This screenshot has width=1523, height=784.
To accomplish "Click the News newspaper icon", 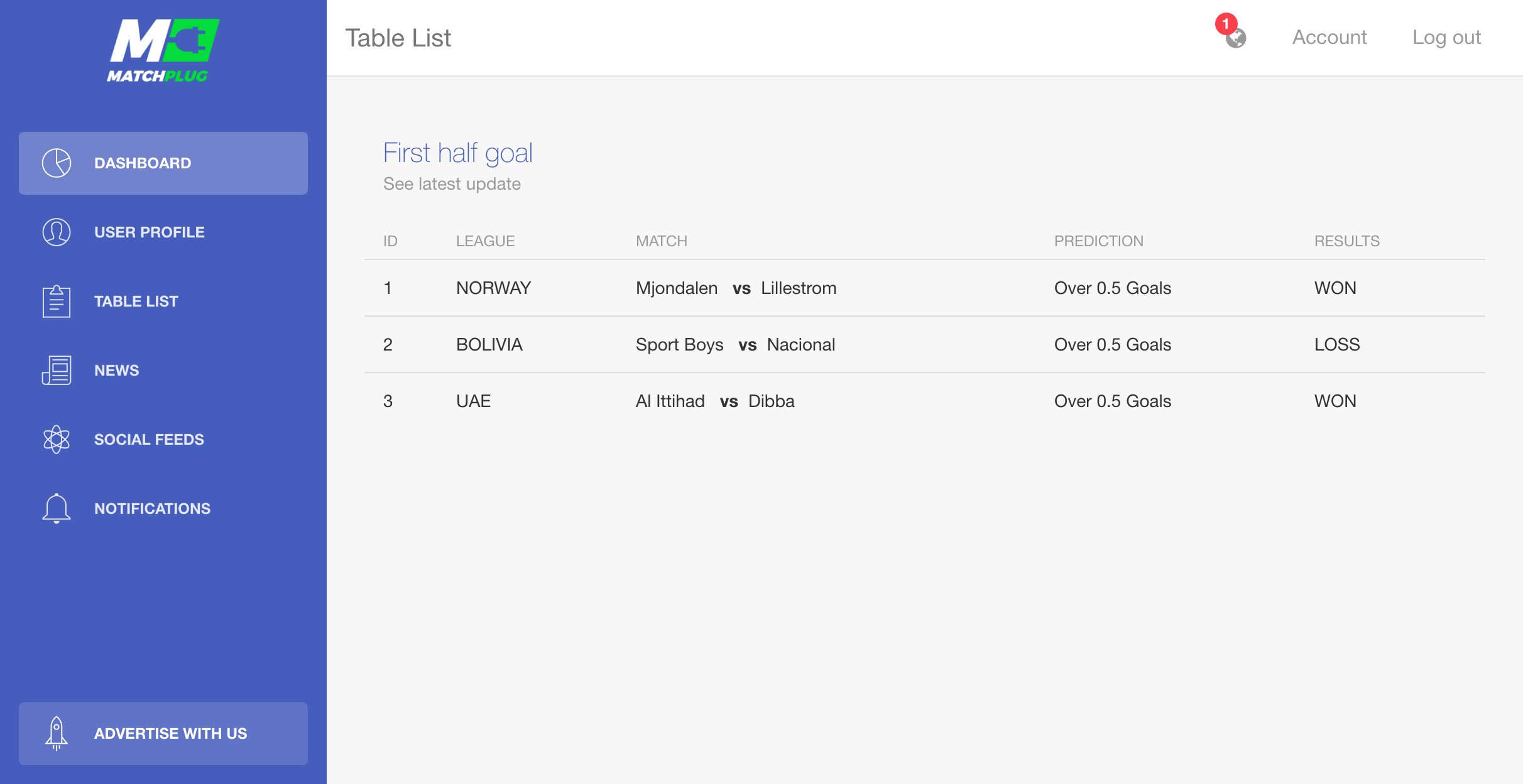I will pos(57,371).
